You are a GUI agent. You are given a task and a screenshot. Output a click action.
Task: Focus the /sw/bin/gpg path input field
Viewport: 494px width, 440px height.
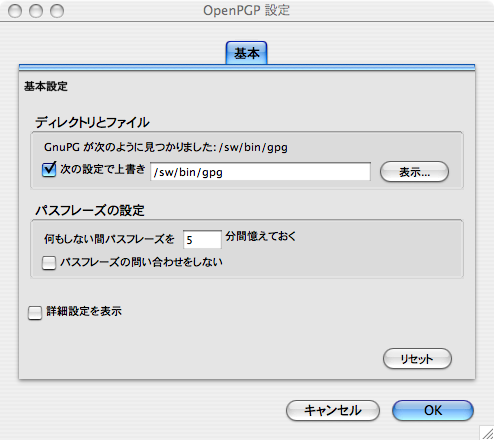[x=260, y=172]
